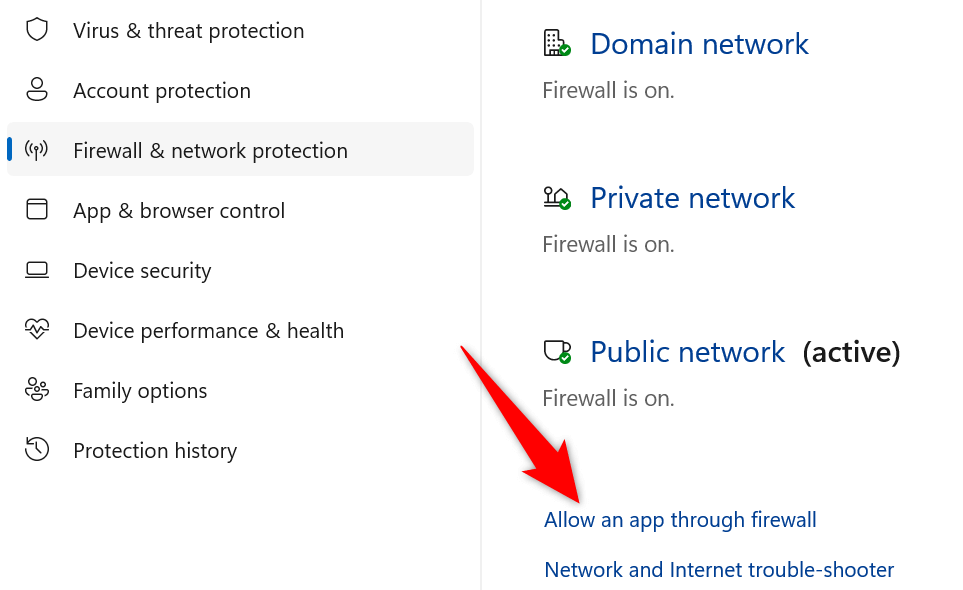Open Allow an app through firewall
This screenshot has height=590, width=963.
pos(680,519)
